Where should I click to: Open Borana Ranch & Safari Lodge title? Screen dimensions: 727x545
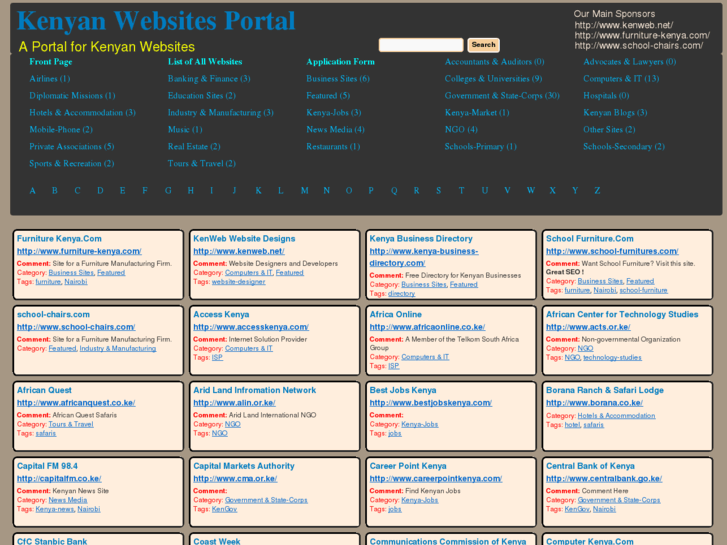coord(605,390)
